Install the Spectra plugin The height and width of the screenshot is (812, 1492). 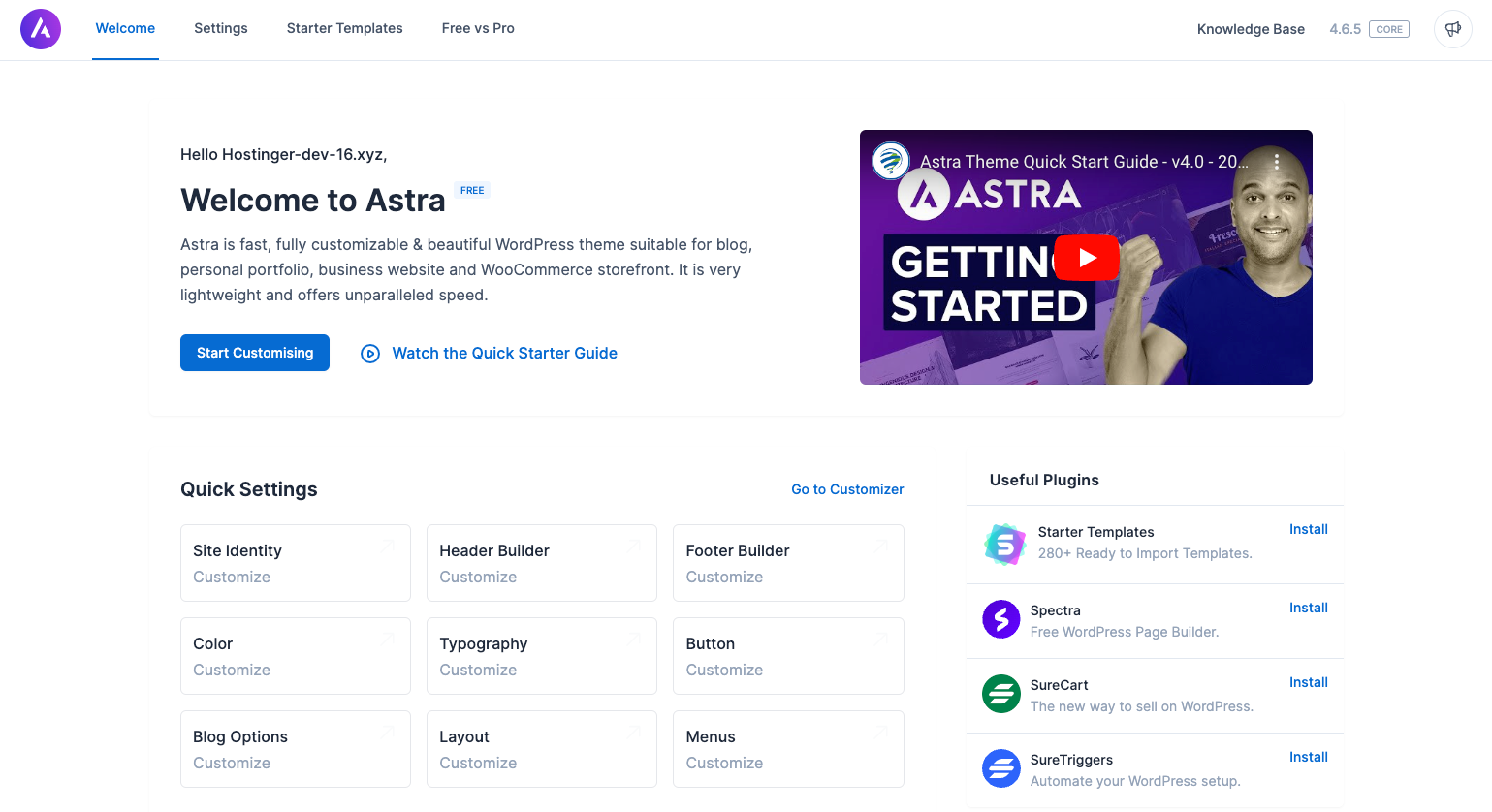[1308, 608]
